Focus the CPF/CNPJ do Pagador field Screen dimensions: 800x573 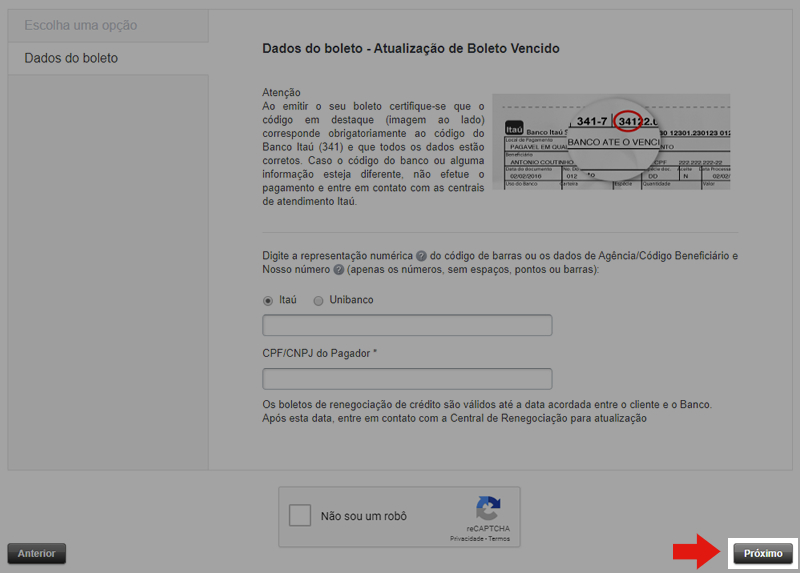coord(407,379)
